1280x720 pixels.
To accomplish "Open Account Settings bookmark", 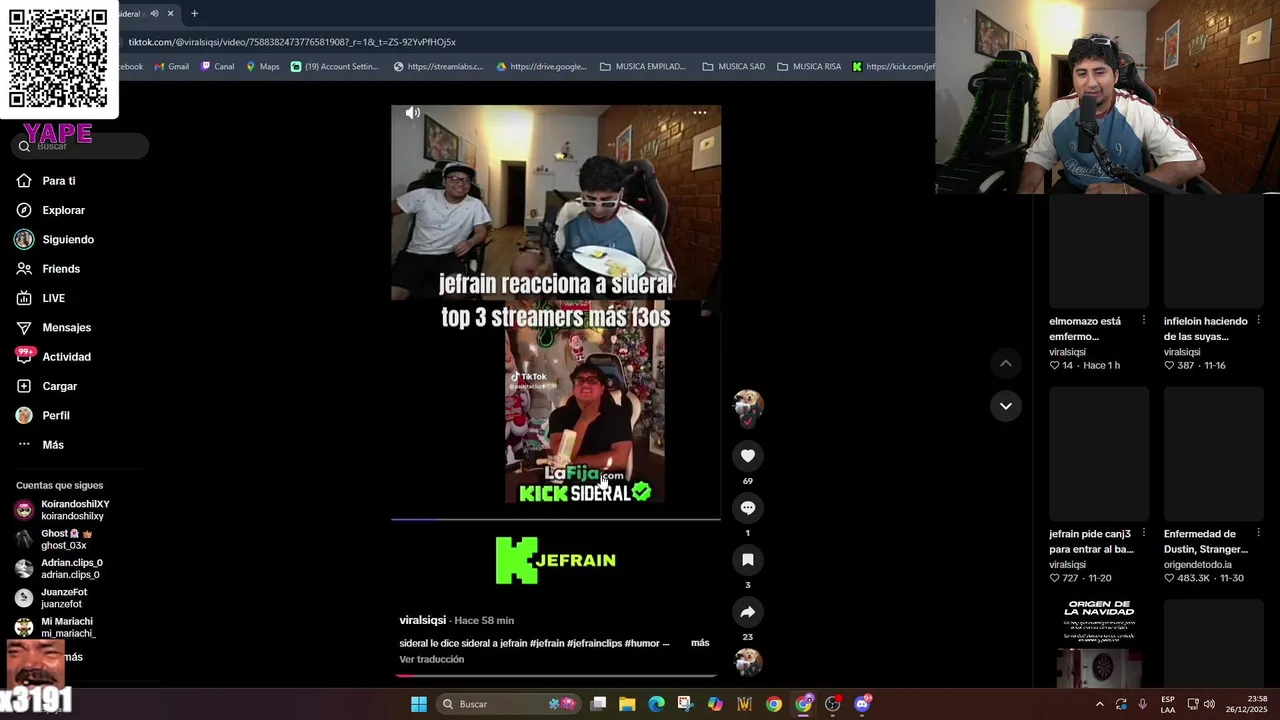I will 335,67.
